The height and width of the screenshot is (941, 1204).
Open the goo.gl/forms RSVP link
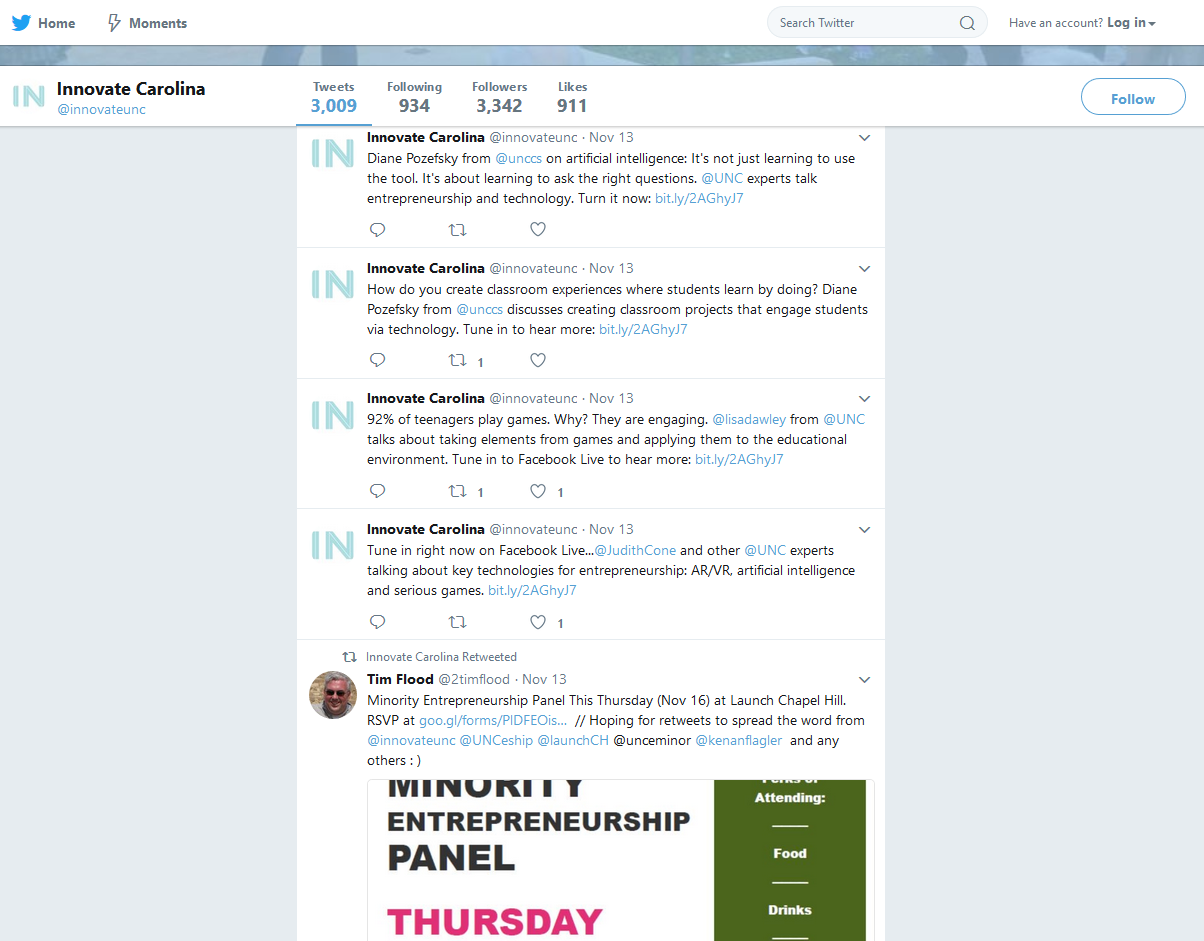[493, 720]
